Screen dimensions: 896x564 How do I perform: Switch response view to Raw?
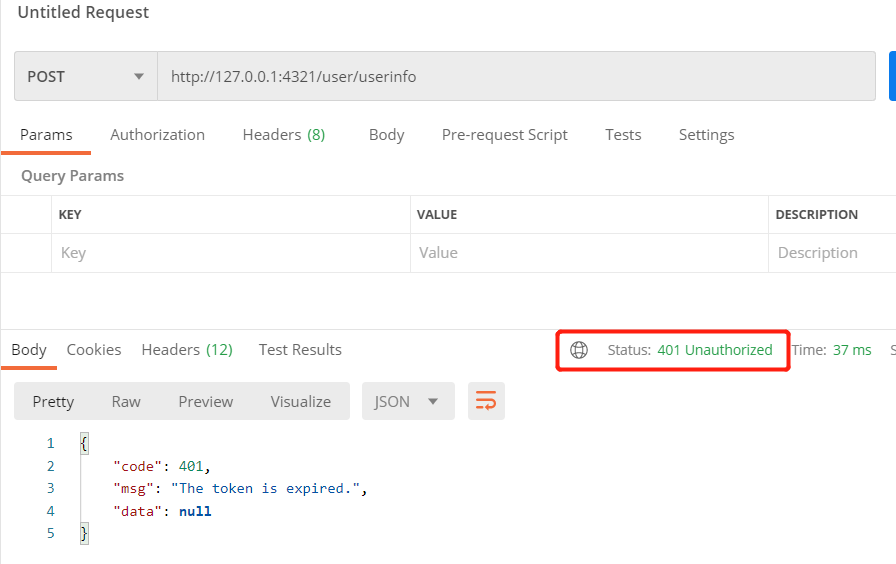click(x=126, y=401)
